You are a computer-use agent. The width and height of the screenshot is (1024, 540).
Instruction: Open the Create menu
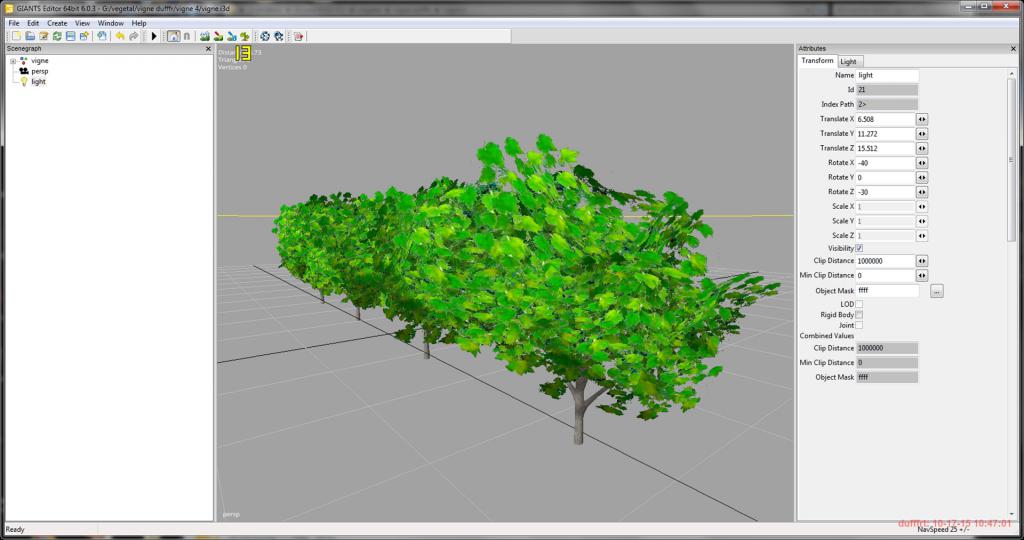(x=57, y=23)
